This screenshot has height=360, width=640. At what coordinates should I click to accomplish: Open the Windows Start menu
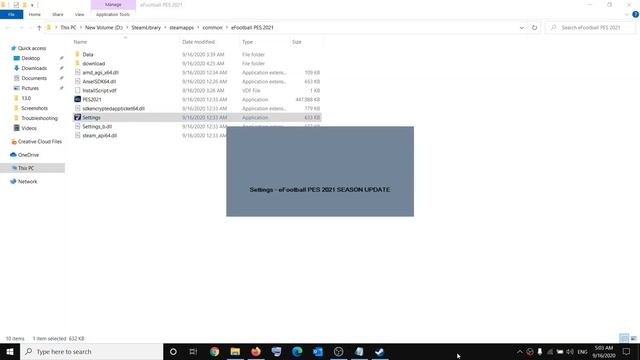[10, 351]
